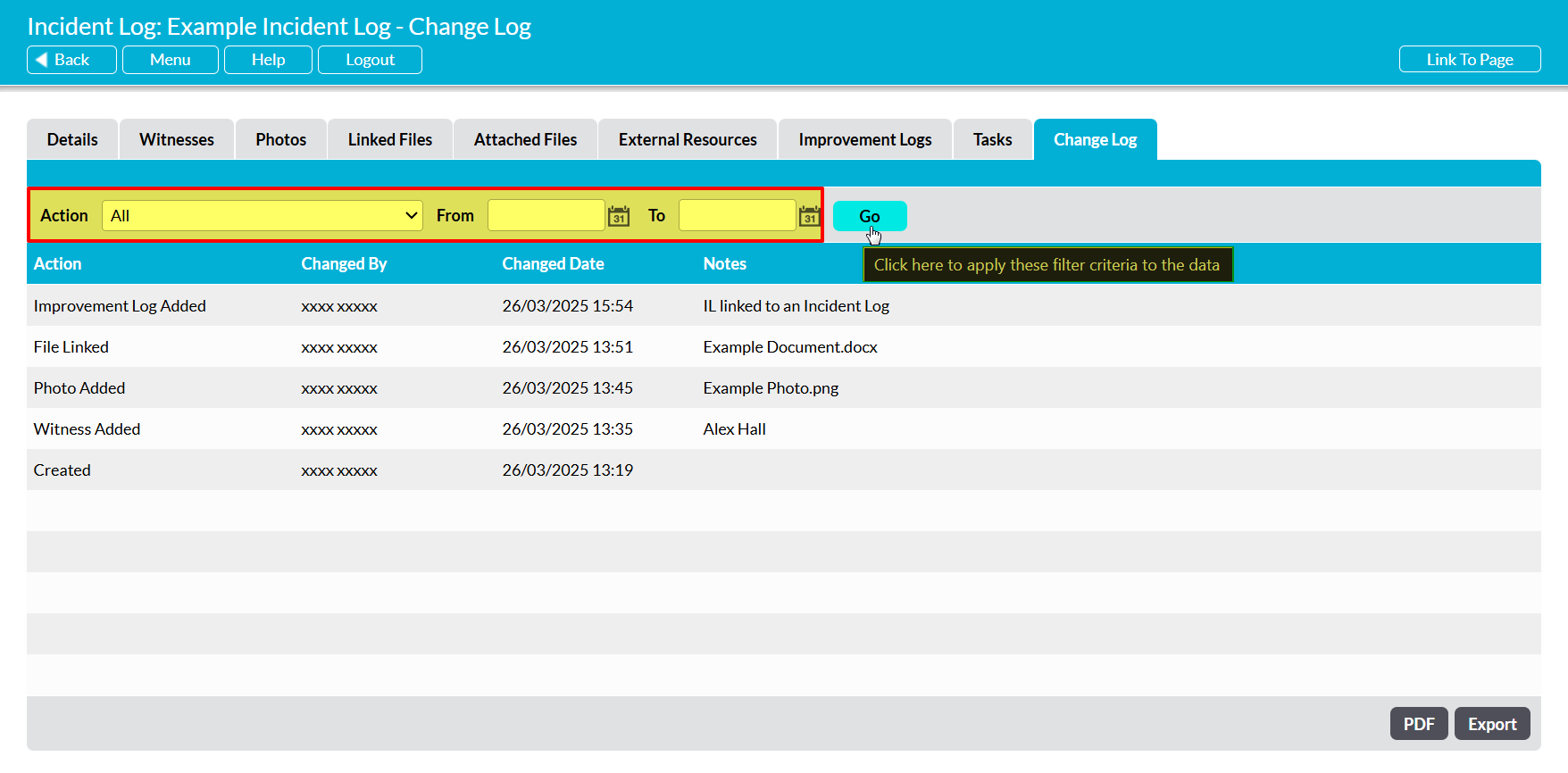Click the 26/03/2025 15:54 date cell
The image size is (1568, 773).
coord(568,306)
